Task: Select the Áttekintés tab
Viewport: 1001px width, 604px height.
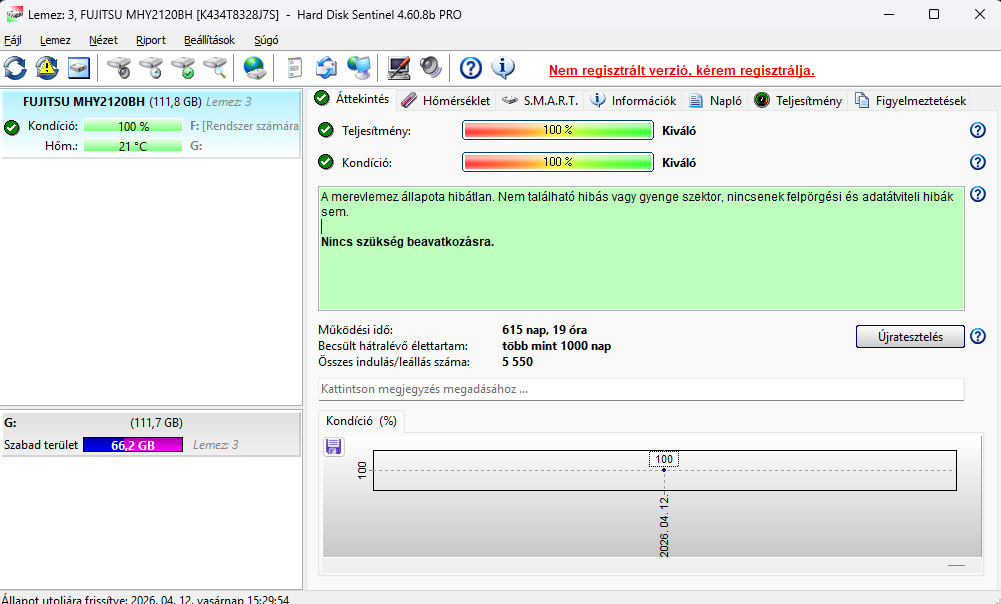Action: click(352, 99)
